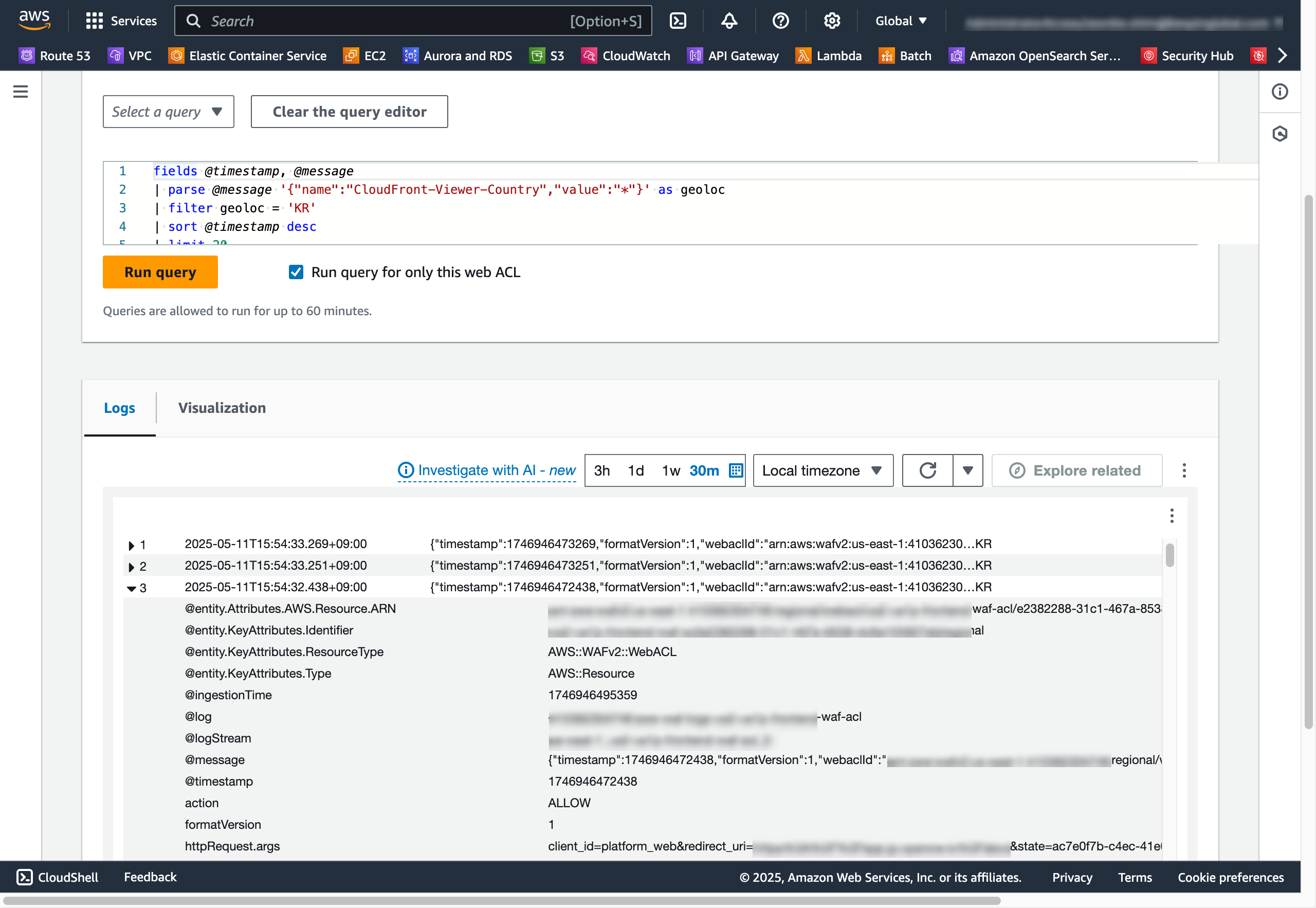Open VPC shortcut in favorites bar
The image size is (1316, 908).
[x=130, y=56]
